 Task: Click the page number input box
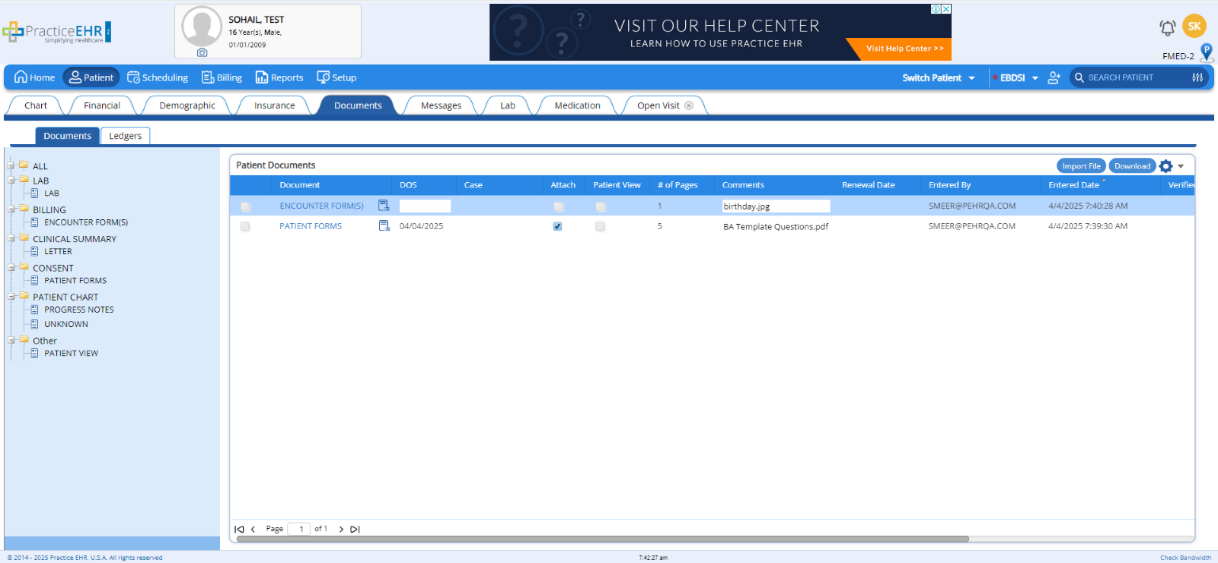pyautogui.click(x=299, y=529)
